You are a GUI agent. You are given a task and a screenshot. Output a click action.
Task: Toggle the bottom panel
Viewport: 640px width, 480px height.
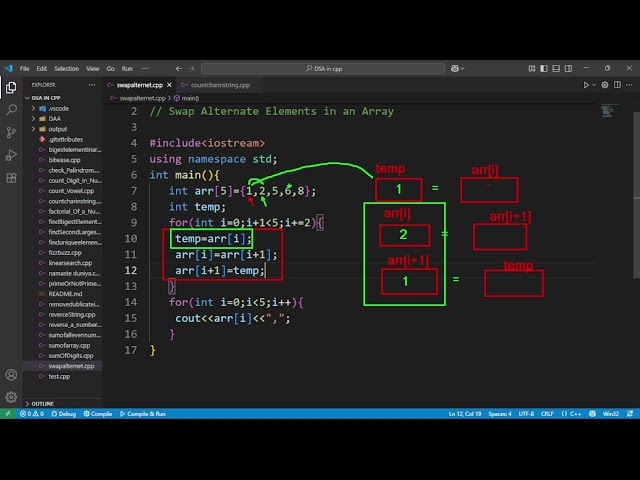[556, 69]
